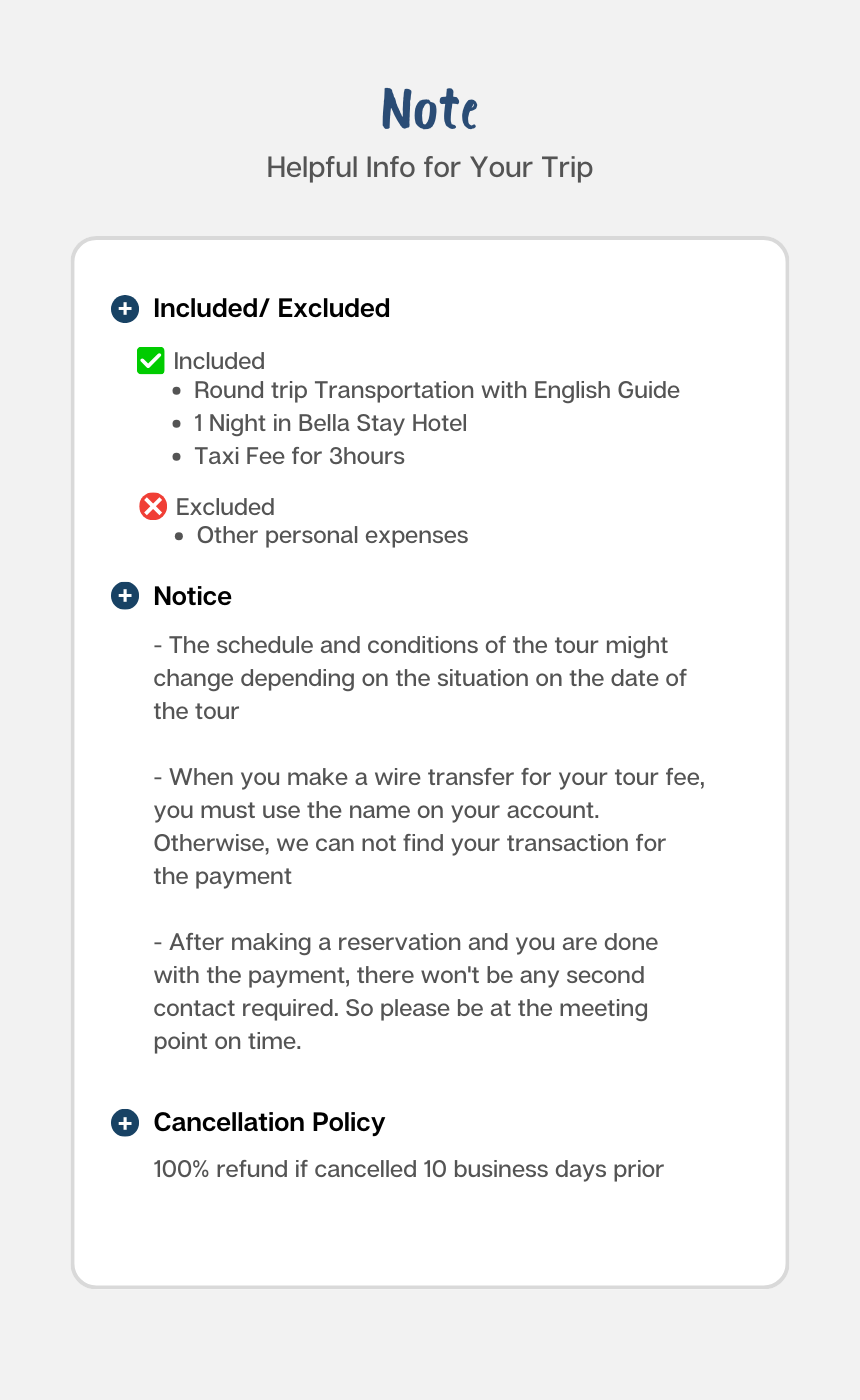
Task: Click the tour schedule change notice paragraph
Action: [420, 678]
